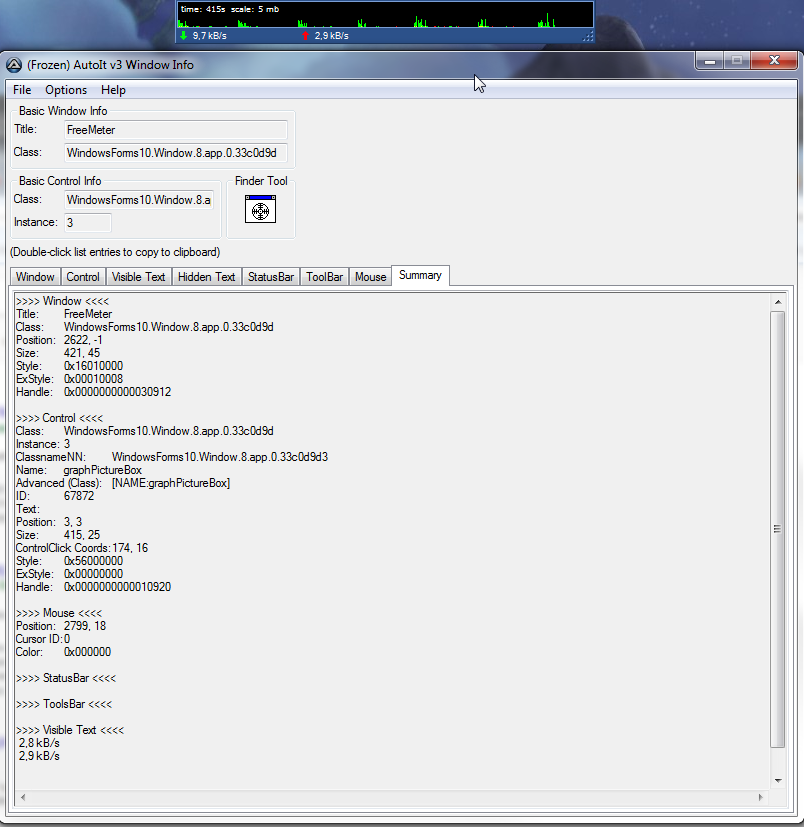Open the Mouse tab
Viewport: 804px width, 827px height.
point(370,277)
